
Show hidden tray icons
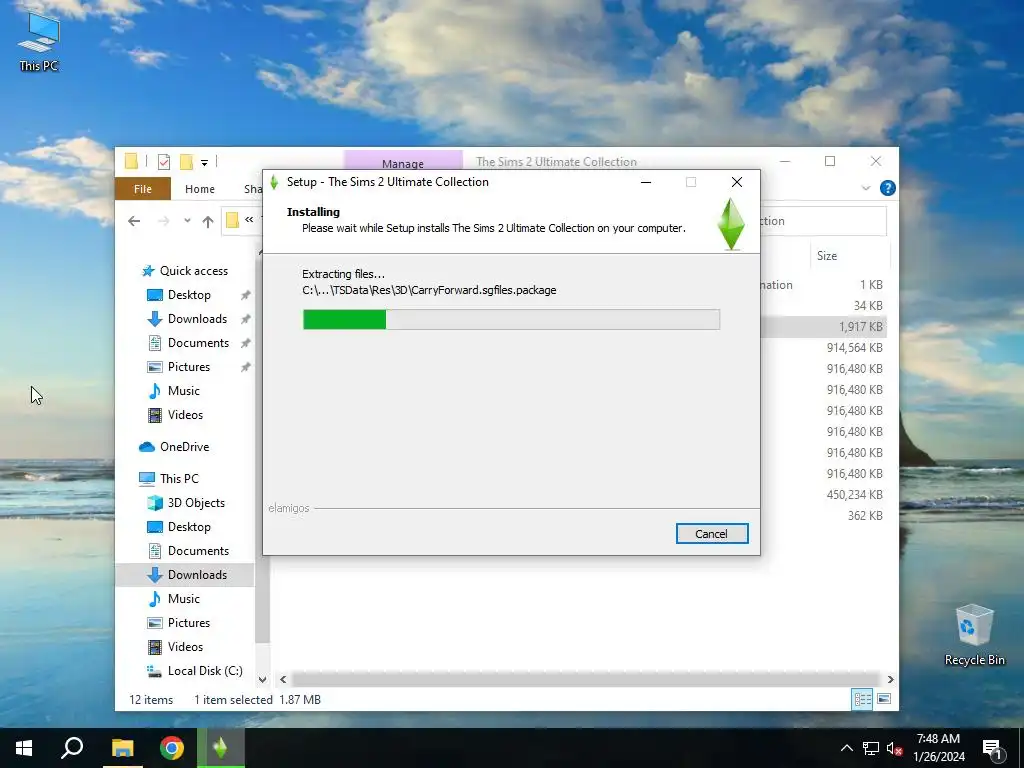846,748
